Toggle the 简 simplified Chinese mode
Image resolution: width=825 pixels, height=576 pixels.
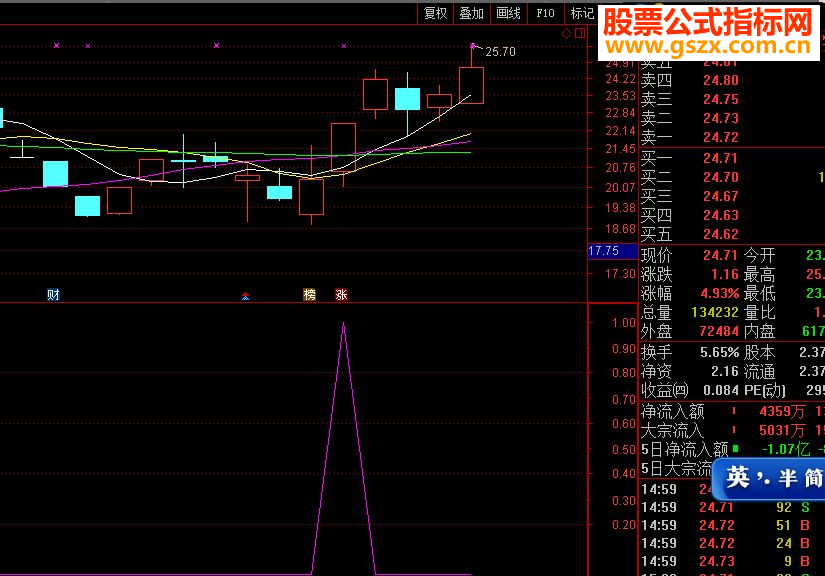click(x=813, y=478)
